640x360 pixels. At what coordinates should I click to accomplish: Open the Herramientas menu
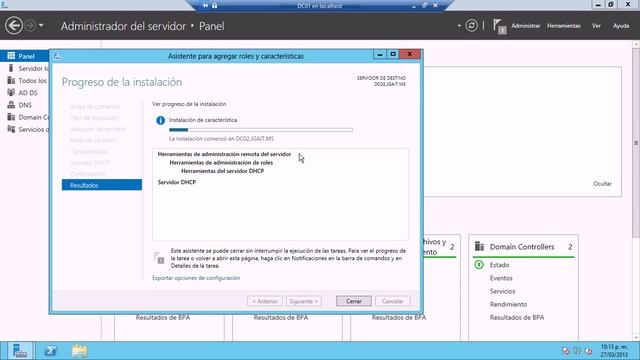coord(564,26)
